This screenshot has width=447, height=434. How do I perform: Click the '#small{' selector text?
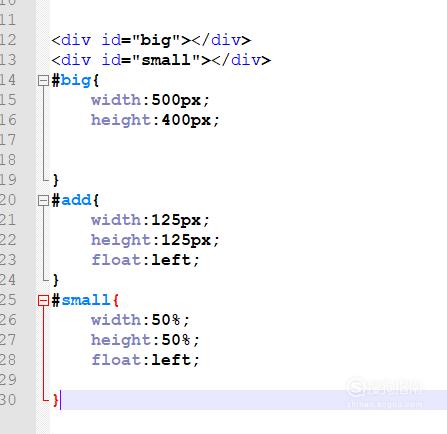coord(85,300)
